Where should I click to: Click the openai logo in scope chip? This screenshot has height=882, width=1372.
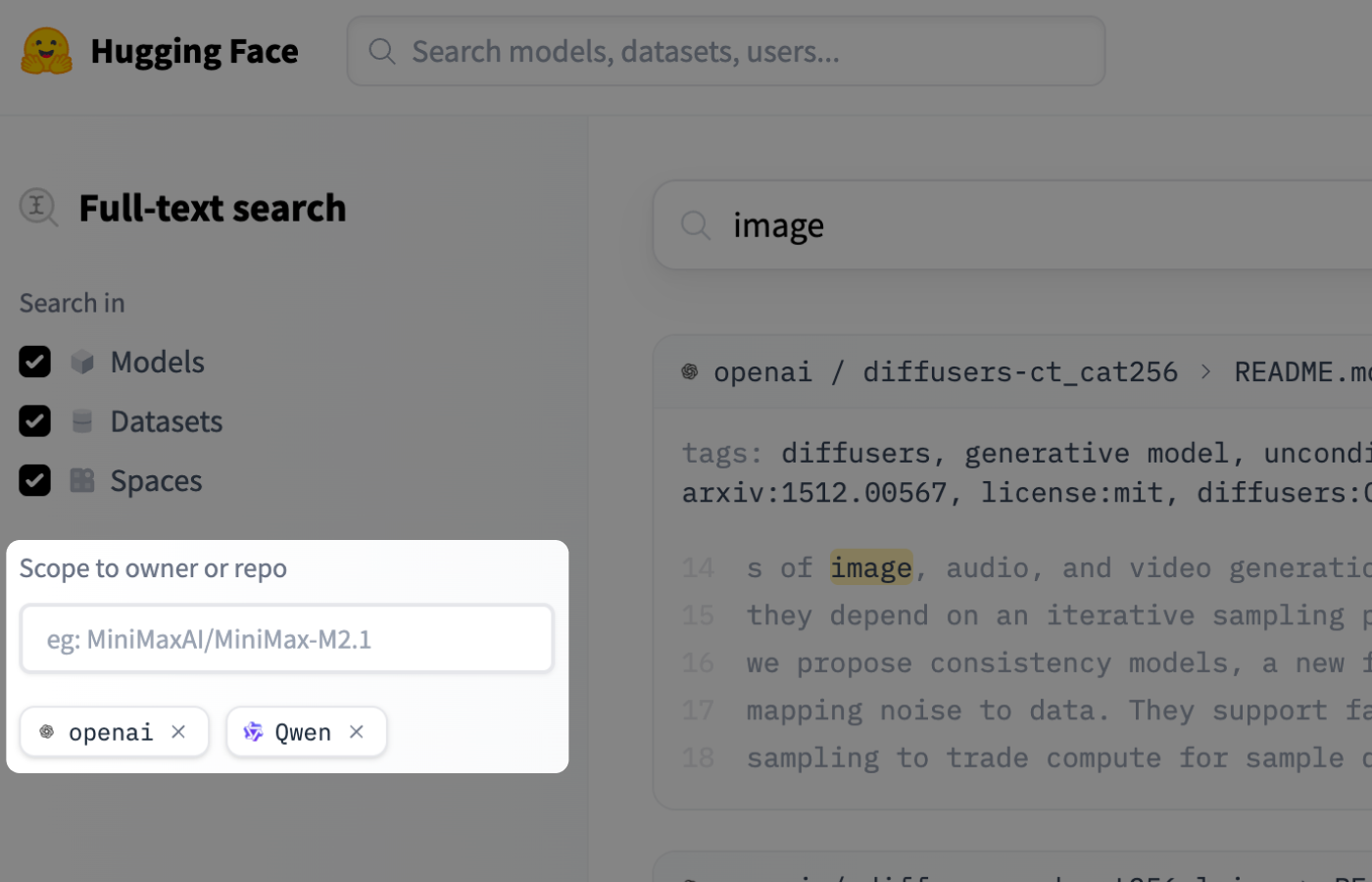point(46,732)
